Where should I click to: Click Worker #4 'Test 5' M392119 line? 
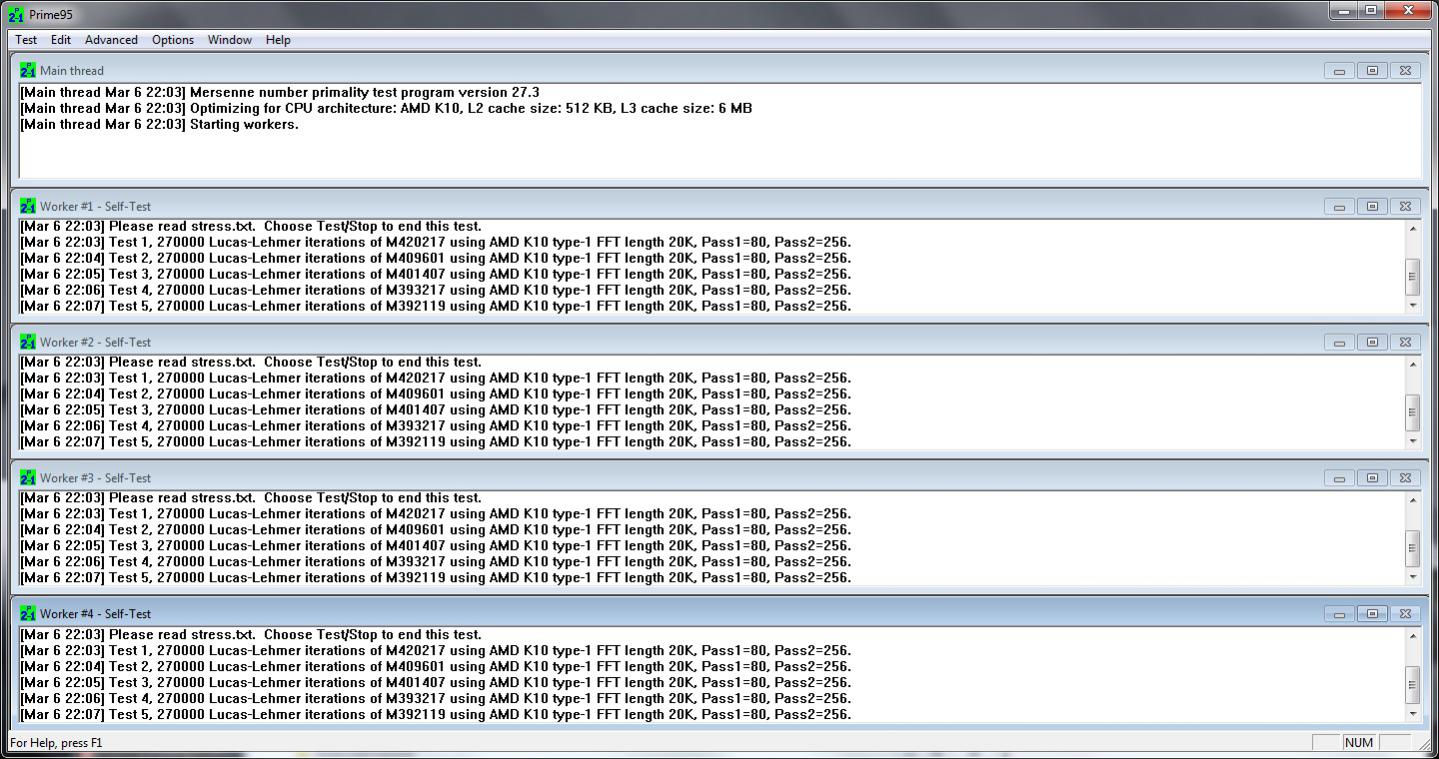tap(436, 714)
